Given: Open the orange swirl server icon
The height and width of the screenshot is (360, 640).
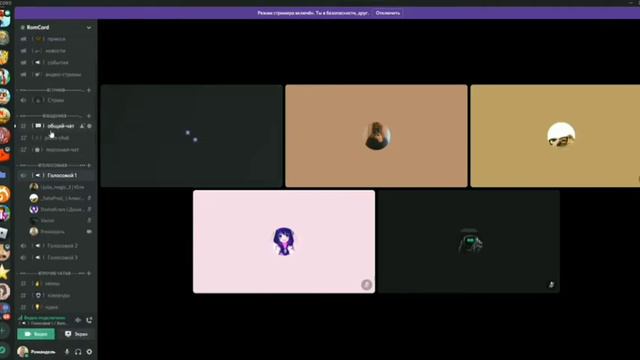Looking at the screenshot, I should [4, 194].
